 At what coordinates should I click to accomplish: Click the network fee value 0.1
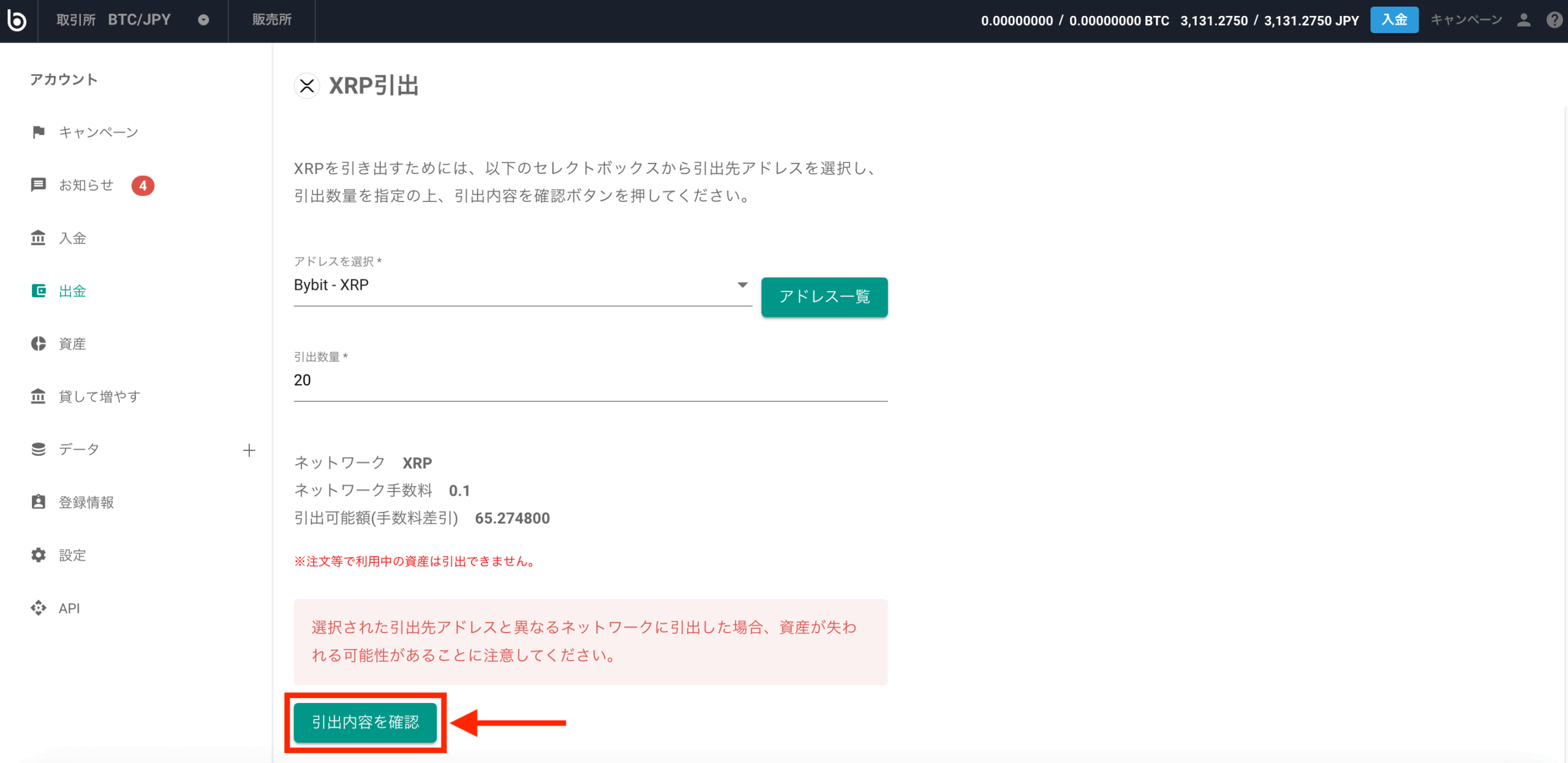(459, 491)
